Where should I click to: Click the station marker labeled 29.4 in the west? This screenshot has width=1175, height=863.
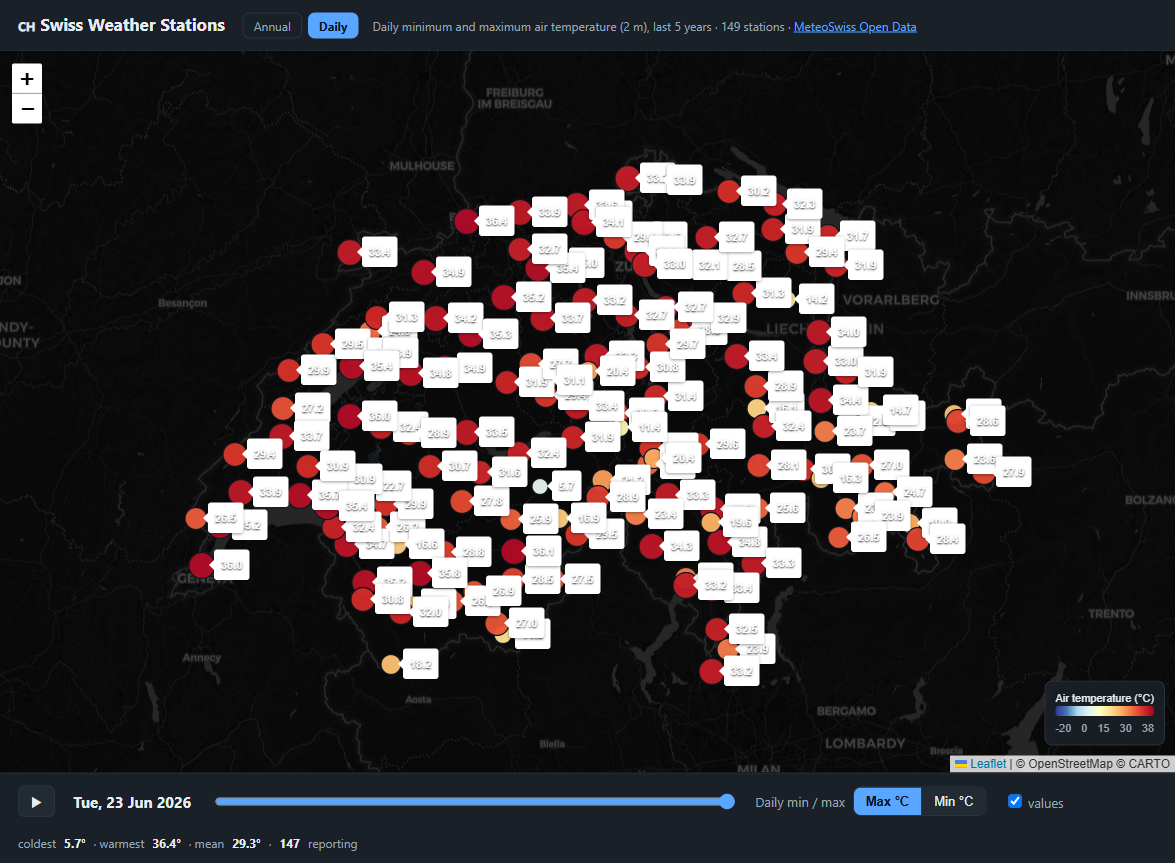tap(235, 454)
